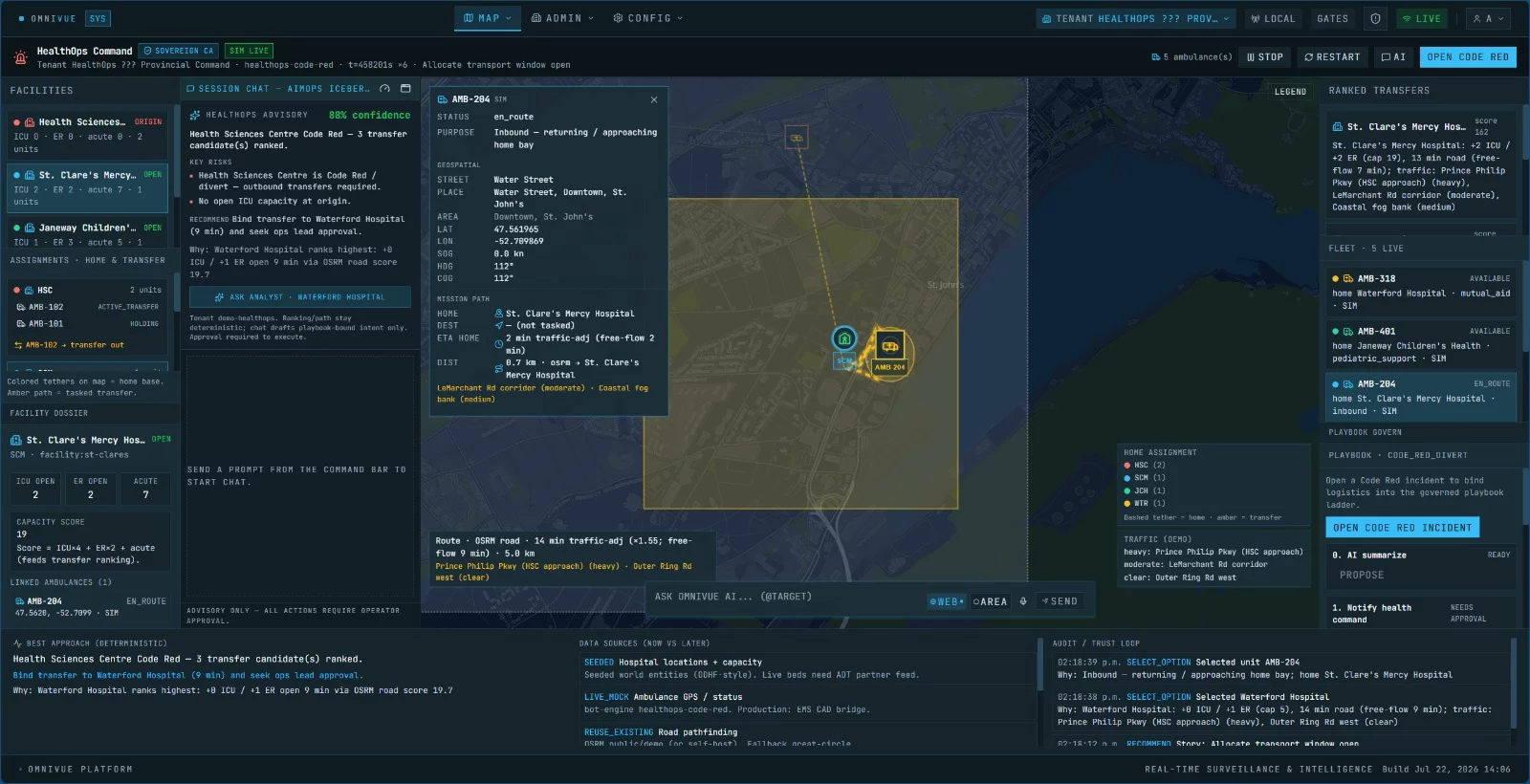Click OPEN CODE RED in header
Image resolution: width=1530 pixels, height=784 pixels.
(1468, 57)
